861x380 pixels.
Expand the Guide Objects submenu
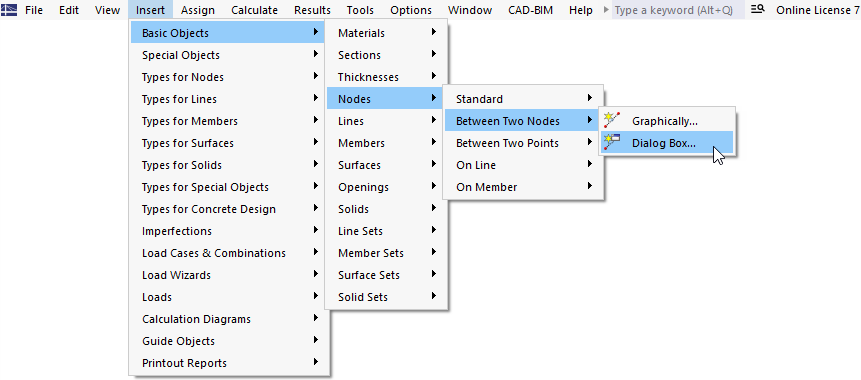click(230, 340)
